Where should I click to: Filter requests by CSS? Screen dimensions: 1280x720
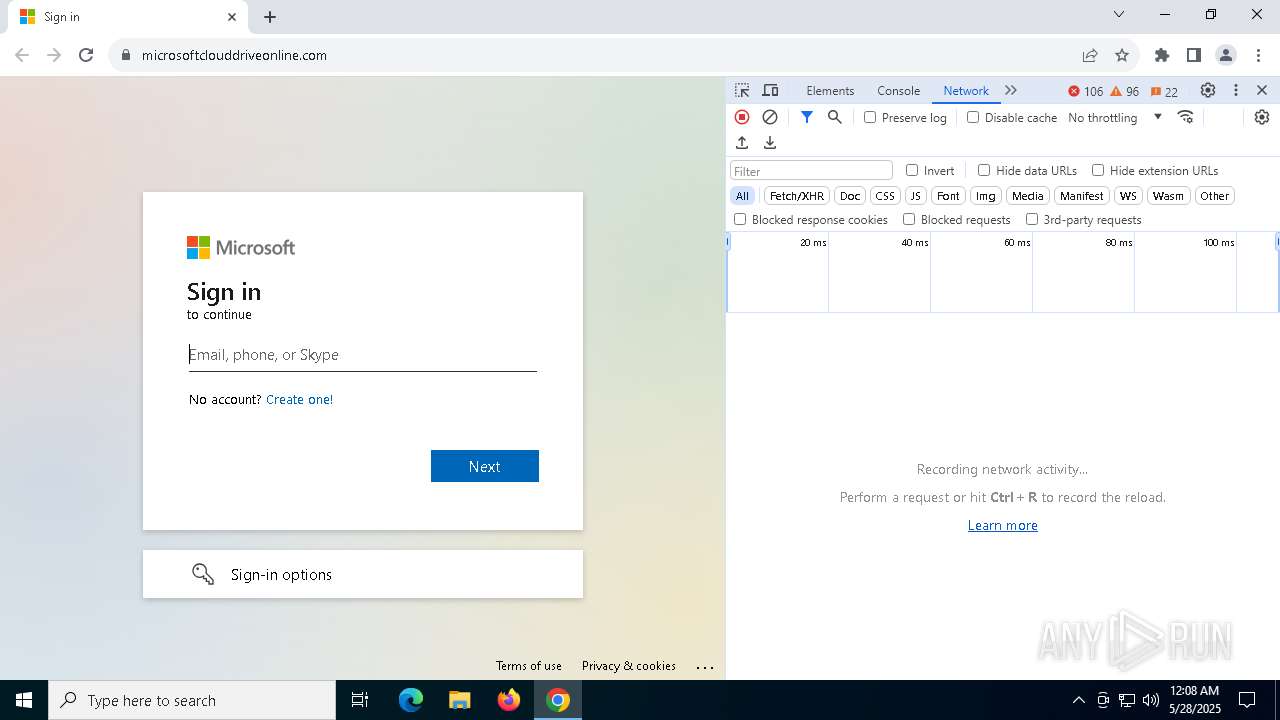[x=885, y=196]
